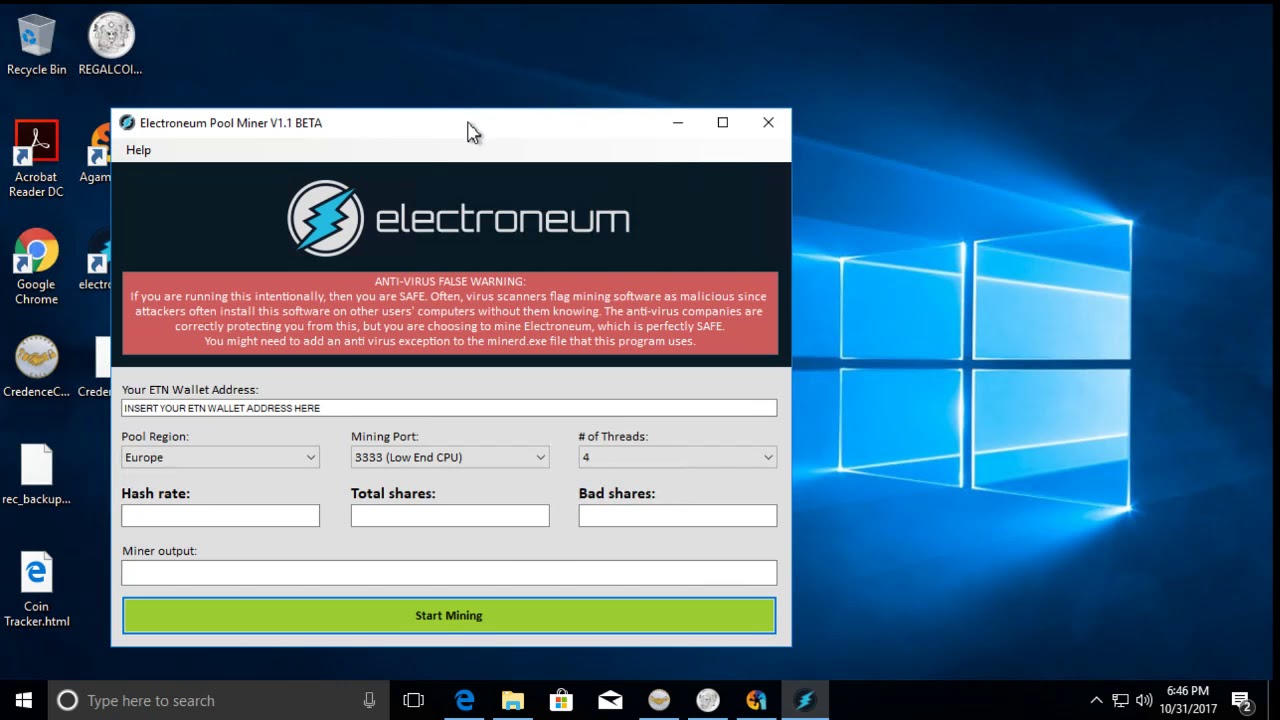Click the Total shares output box
Viewport: 1280px width, 720px height.
tap(450, 515)
